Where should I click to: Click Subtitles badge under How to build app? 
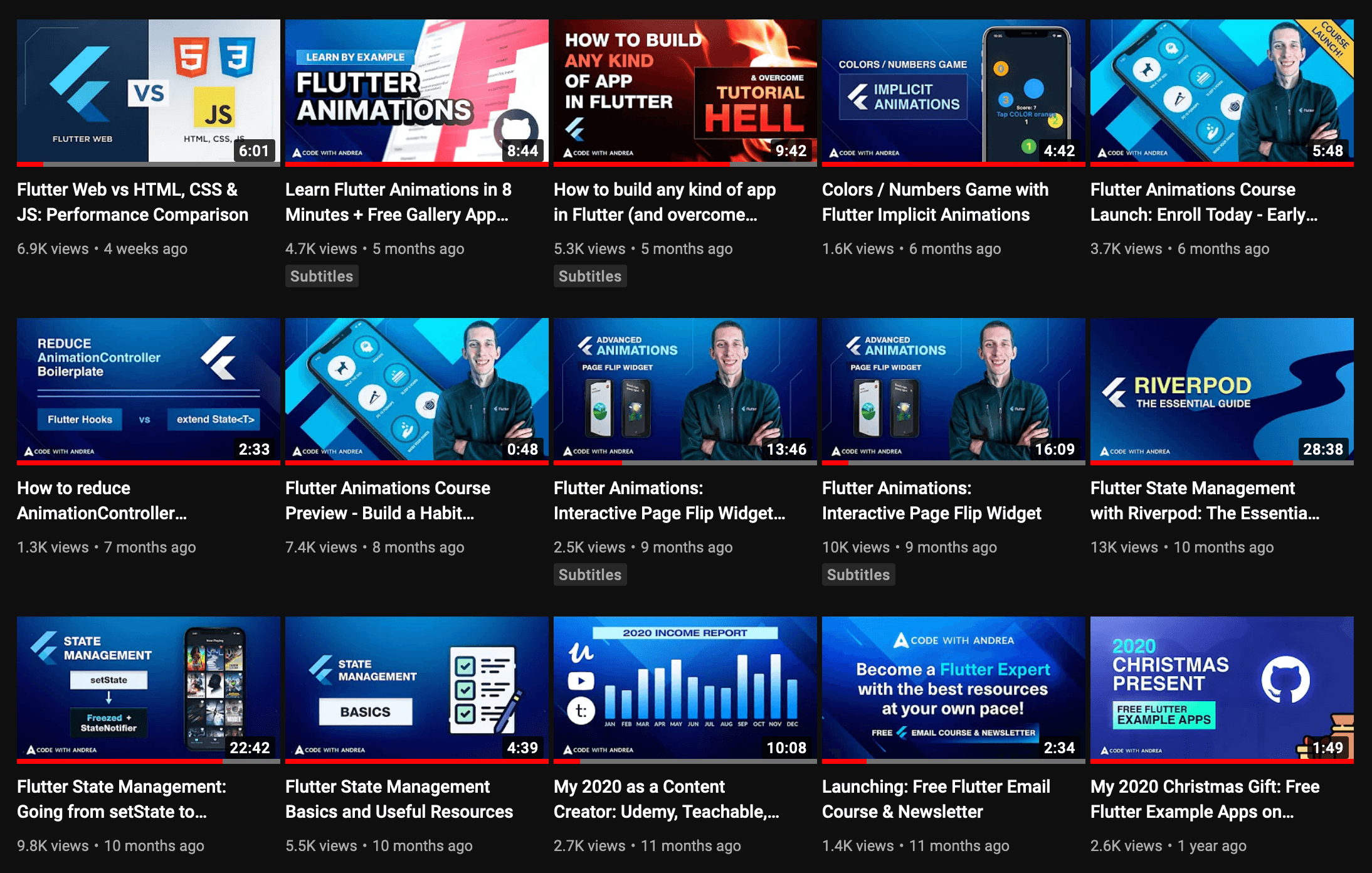590,277
